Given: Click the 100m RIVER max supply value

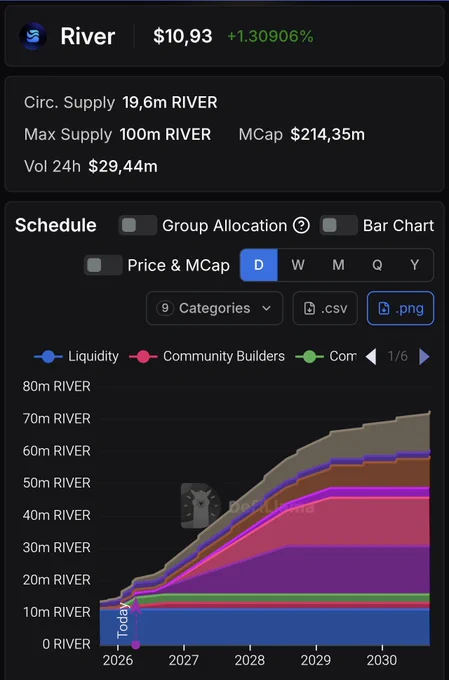Looking at the screenshot, I should [165, 134].
